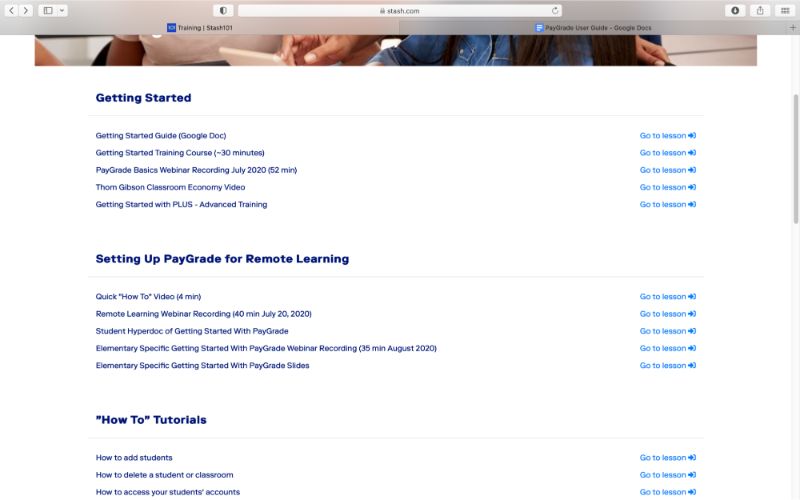Open the sidebar dropdown chevron

pos(62,10)
